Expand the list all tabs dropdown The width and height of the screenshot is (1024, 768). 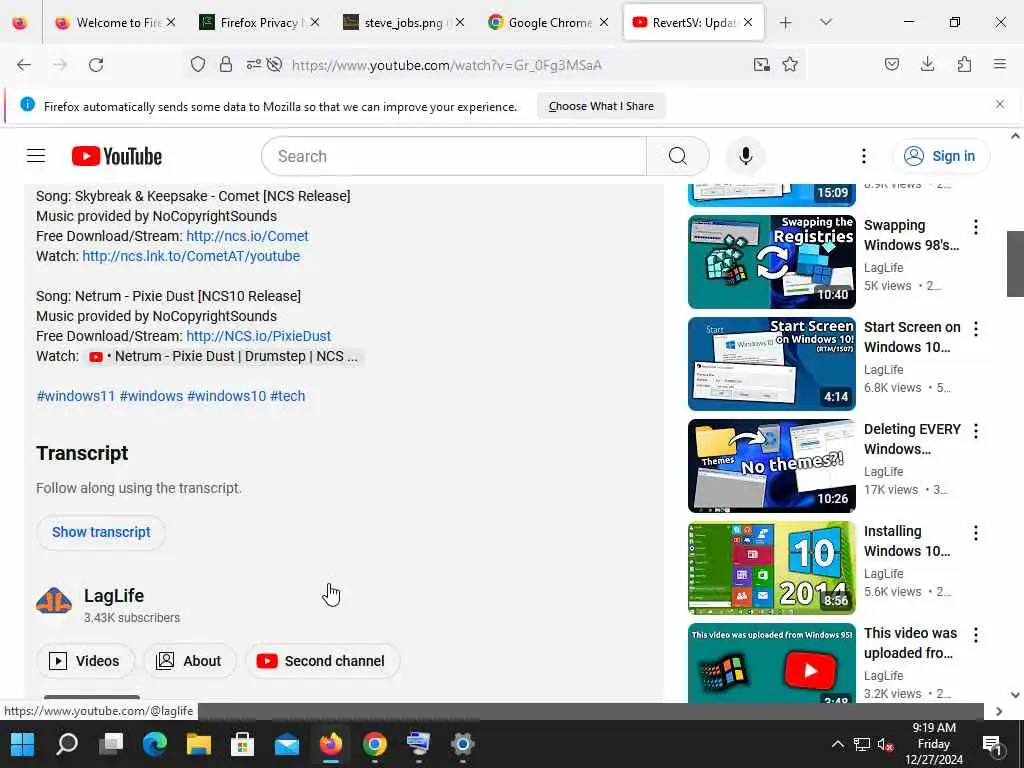(825, 23)
